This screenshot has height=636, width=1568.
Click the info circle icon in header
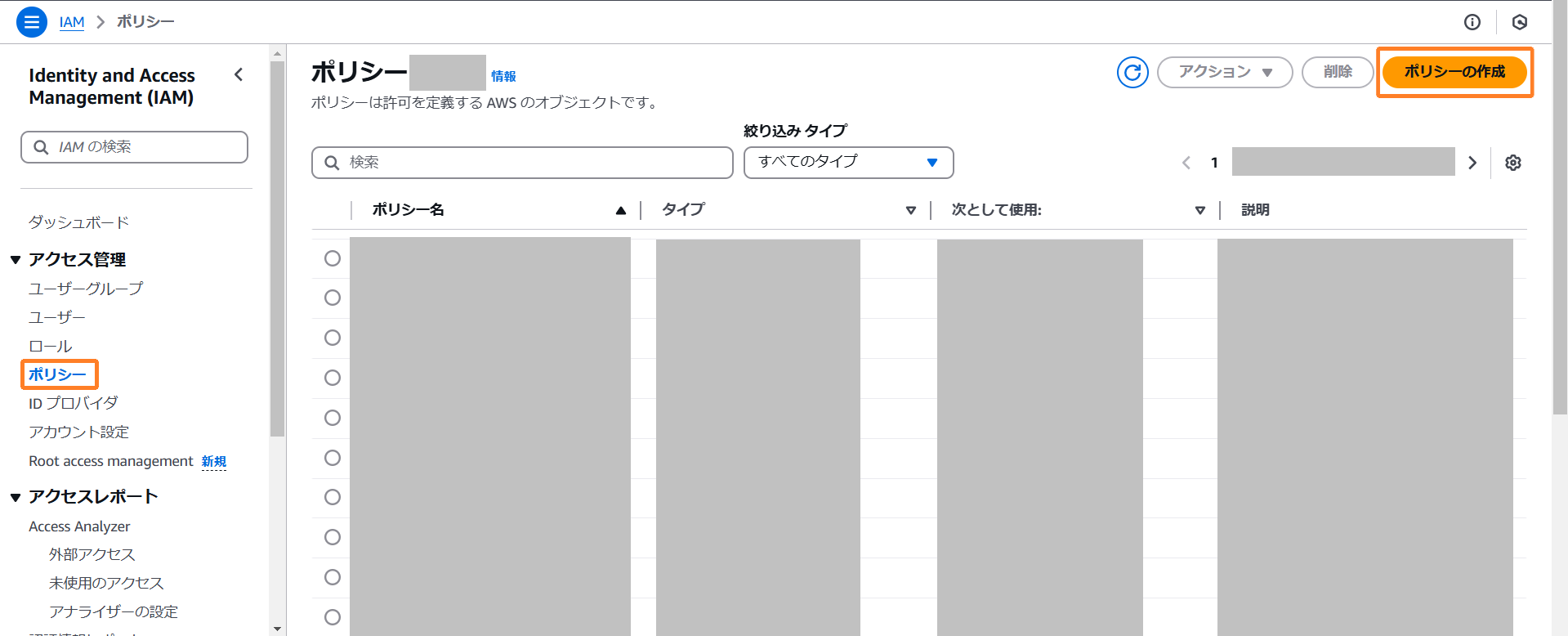(x=1472, y=22)
